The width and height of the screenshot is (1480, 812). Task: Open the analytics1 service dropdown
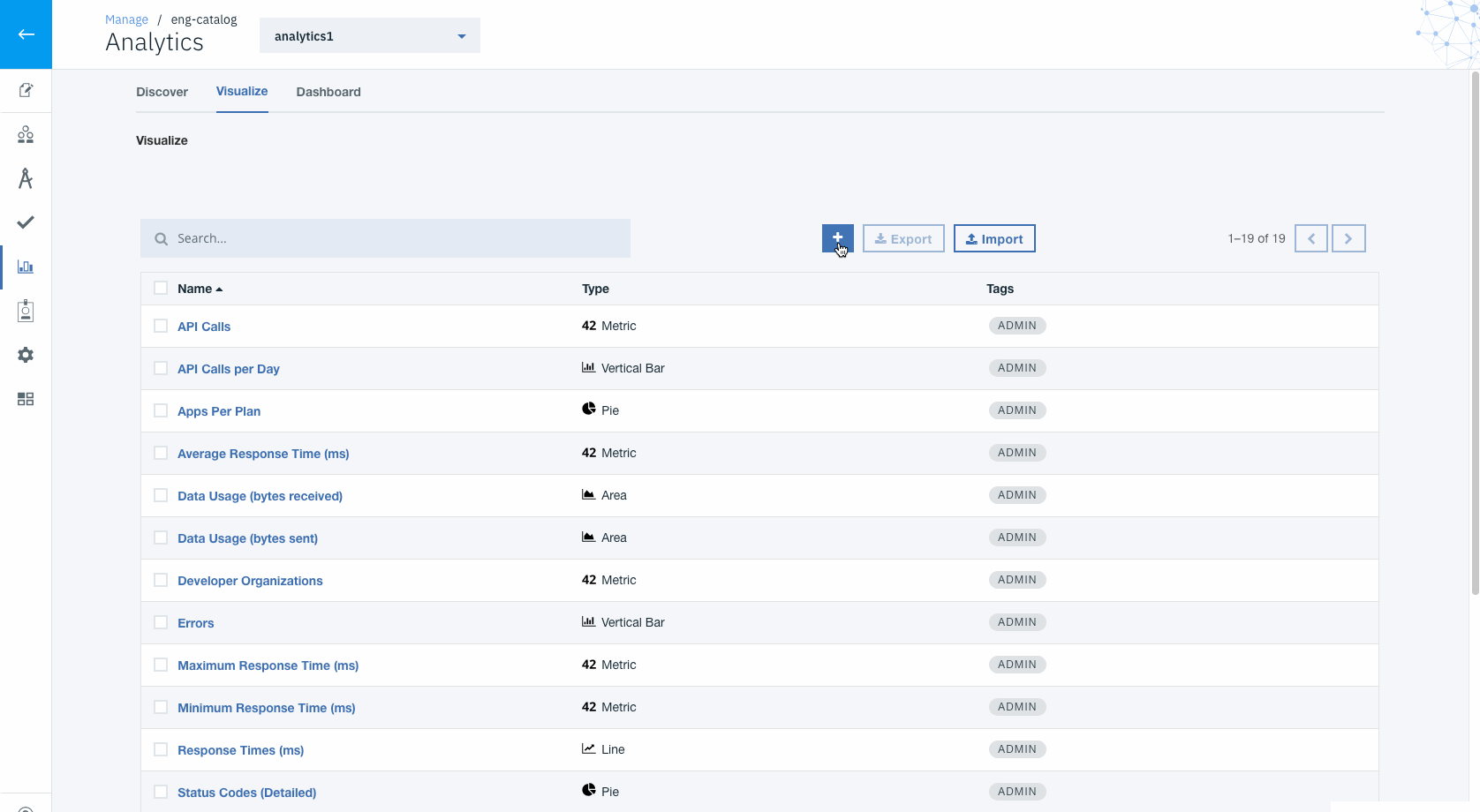(370, 35)
